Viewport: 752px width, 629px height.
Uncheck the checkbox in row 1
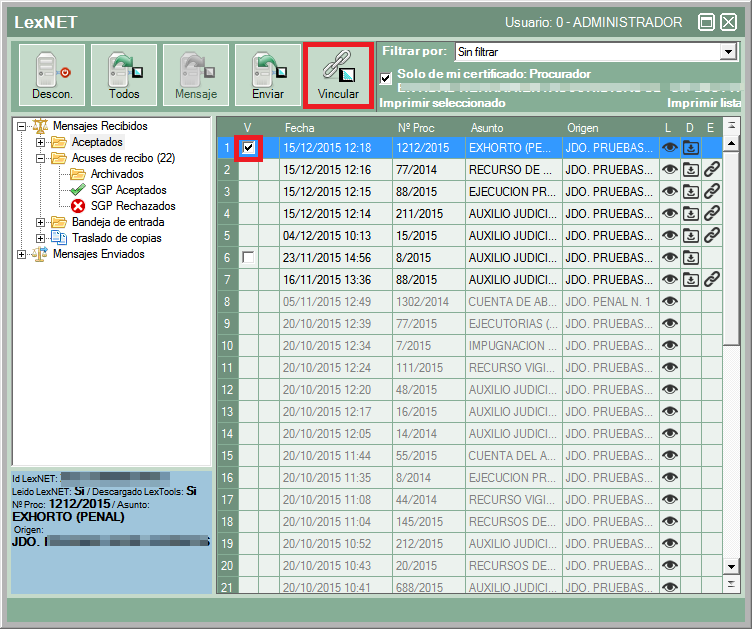(x=249, y=147)
